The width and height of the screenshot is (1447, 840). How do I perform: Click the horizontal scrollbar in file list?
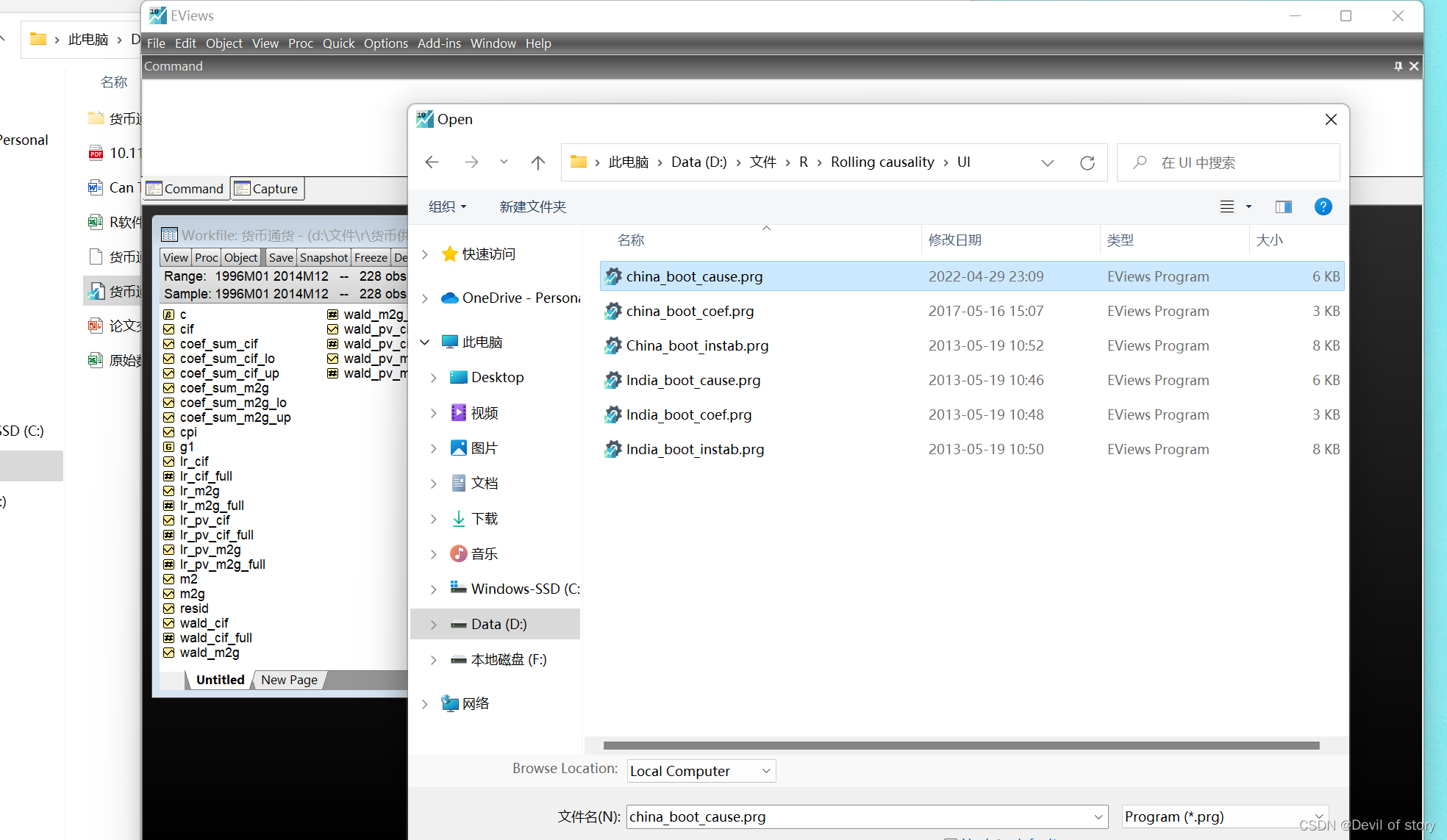tap(960, 745)
